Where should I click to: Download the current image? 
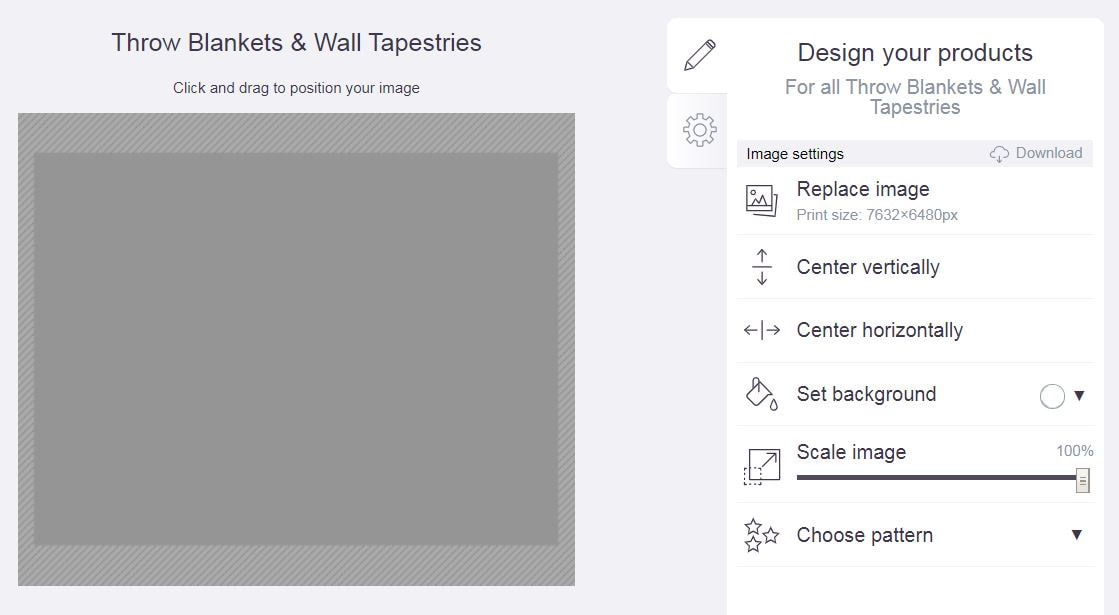(x=1036, y=153)
